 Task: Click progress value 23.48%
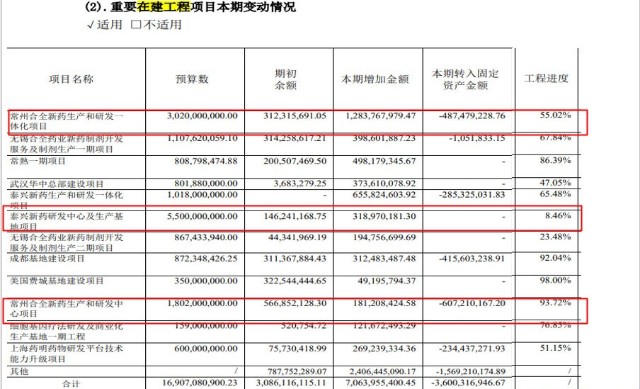pos(556,236)
